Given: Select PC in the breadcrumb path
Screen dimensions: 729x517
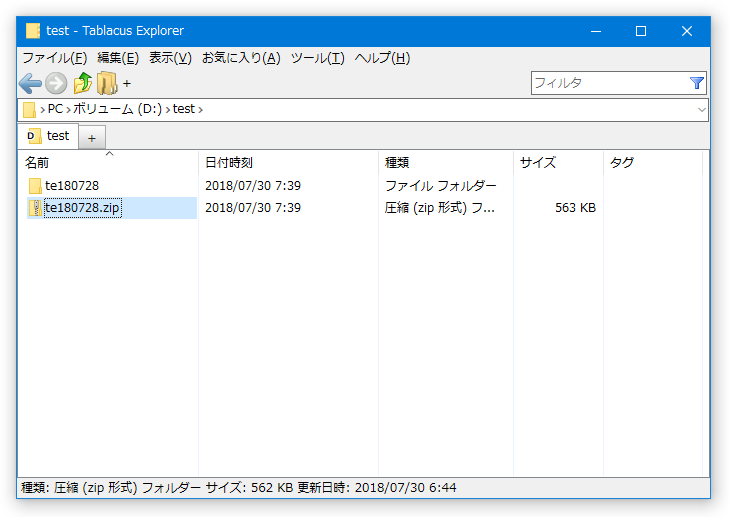Looking at the screenshot, I should click(x=55, y=109).
